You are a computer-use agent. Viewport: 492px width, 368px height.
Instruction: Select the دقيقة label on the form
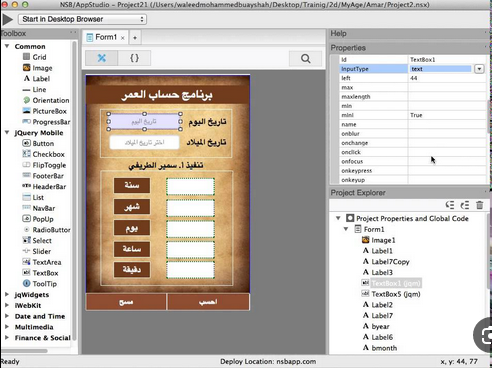[x=132, y=270]
